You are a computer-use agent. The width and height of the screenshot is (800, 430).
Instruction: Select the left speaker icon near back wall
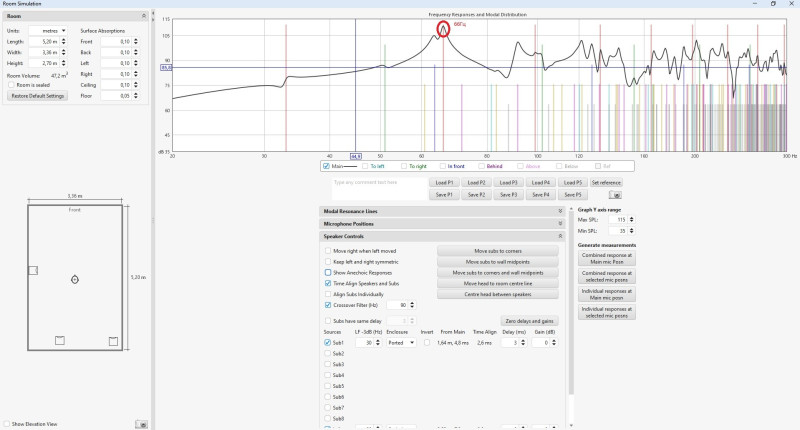pyautogui.click(x=60, y=340)
